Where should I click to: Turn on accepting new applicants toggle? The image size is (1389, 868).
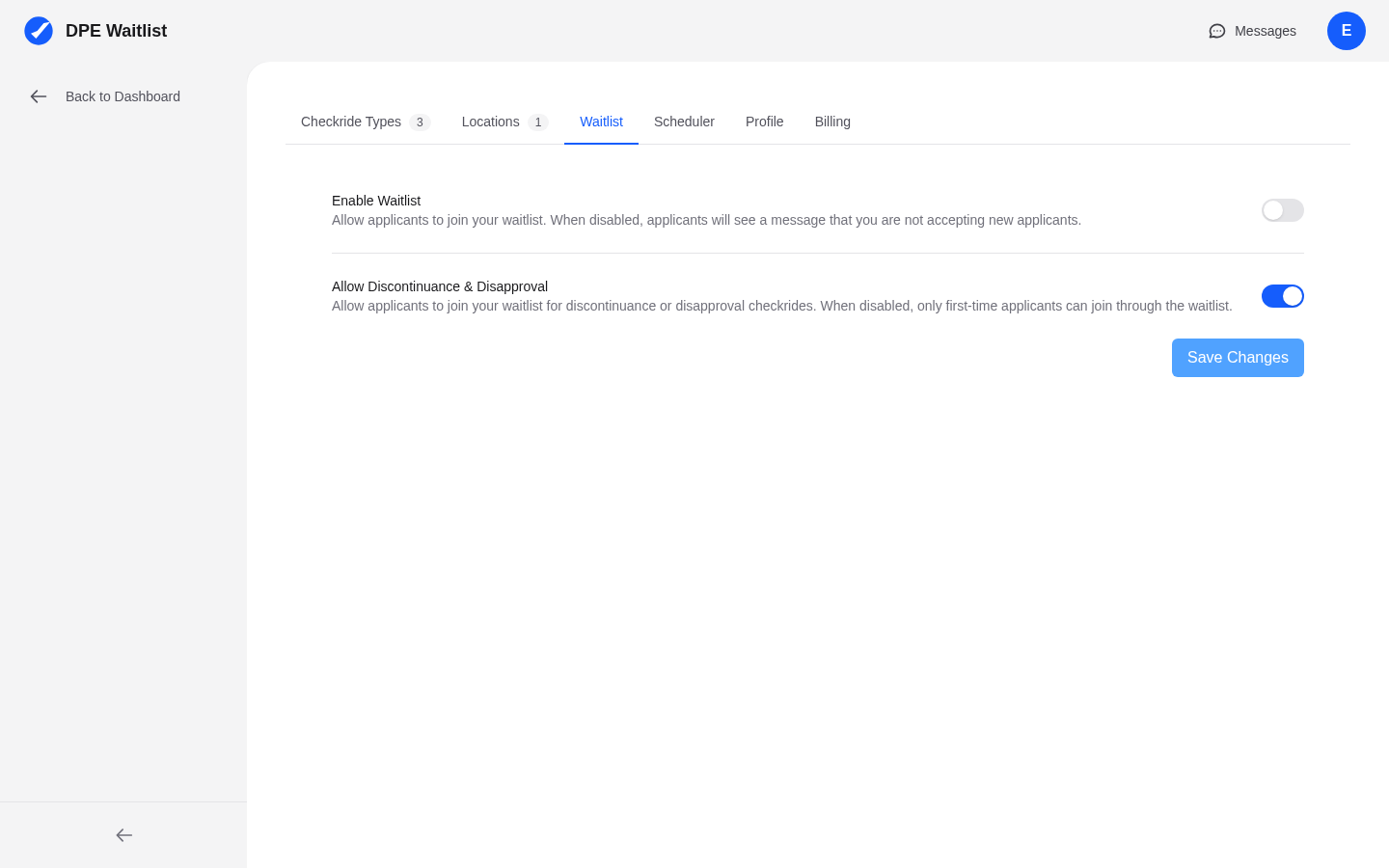tap(1283, 210)
